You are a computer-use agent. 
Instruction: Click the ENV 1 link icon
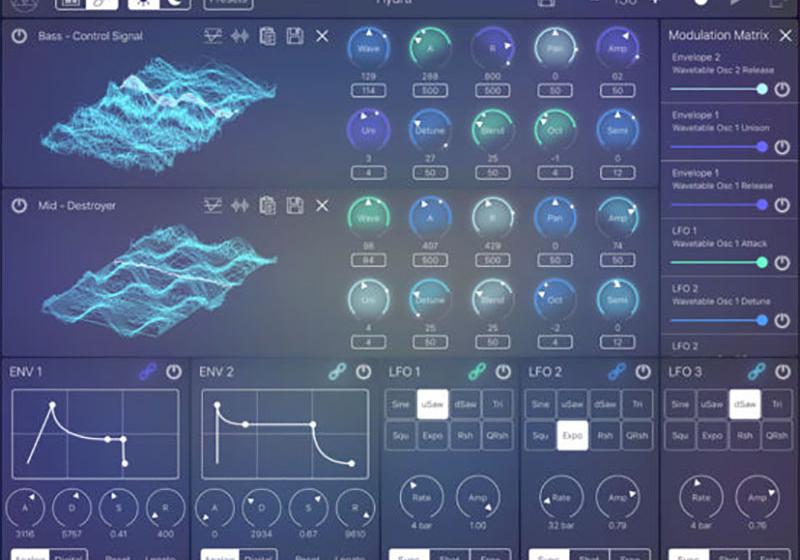tap(147, 372)
